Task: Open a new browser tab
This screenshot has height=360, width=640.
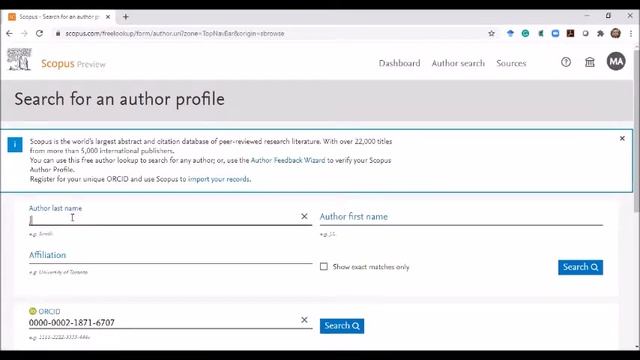Action: 126,17
